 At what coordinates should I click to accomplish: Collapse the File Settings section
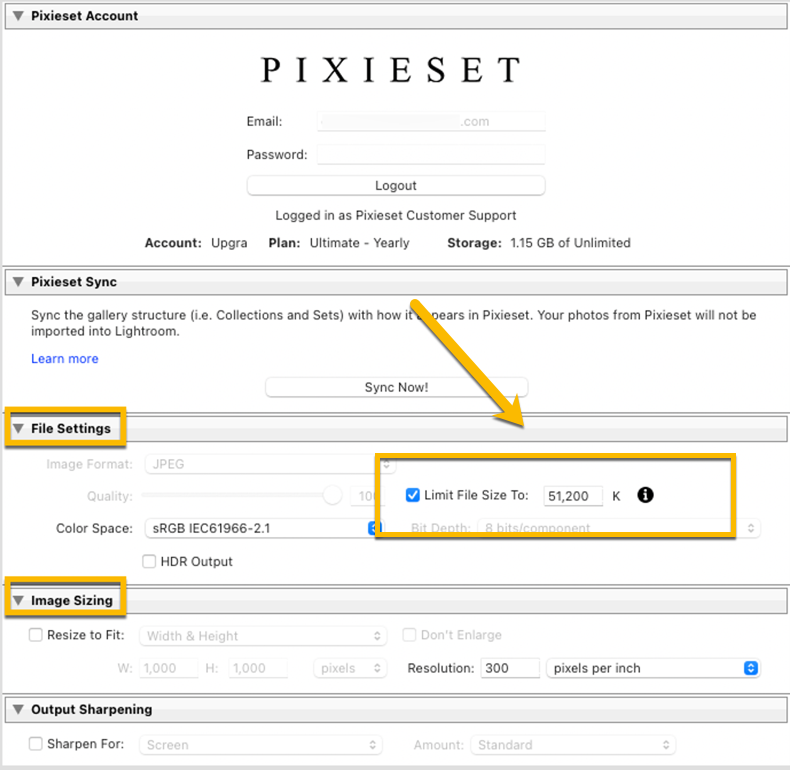pyautogui.click(x=18, y=428)
